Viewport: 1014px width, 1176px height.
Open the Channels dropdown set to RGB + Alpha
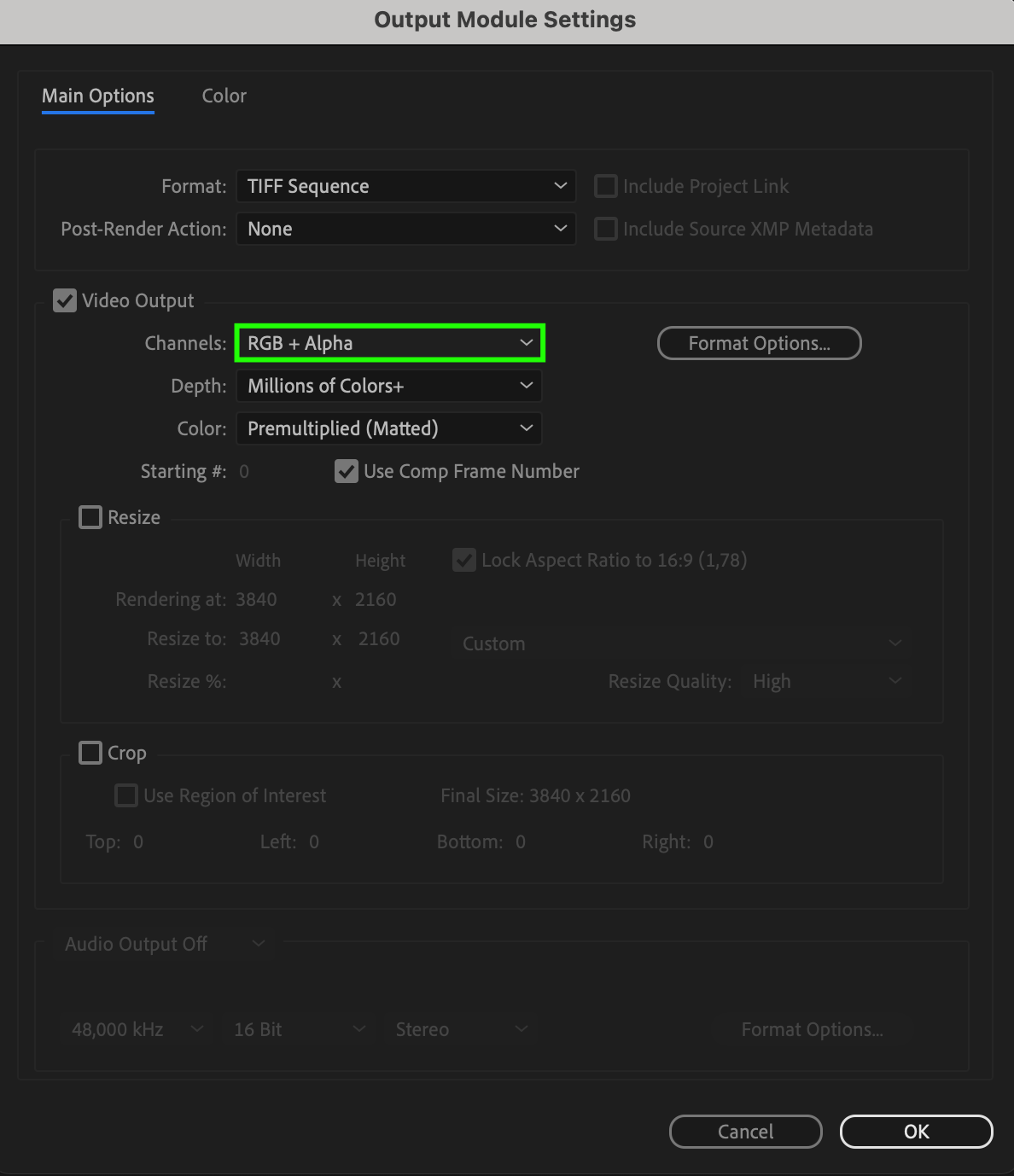point(389,343)
